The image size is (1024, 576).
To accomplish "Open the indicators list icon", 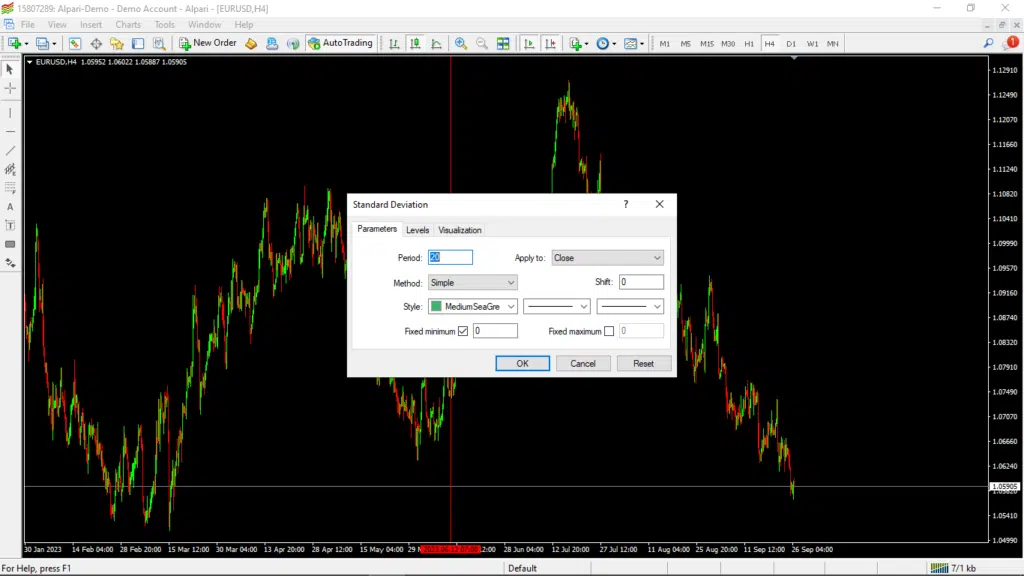I will pyautogui.click(x=575, y=44).
